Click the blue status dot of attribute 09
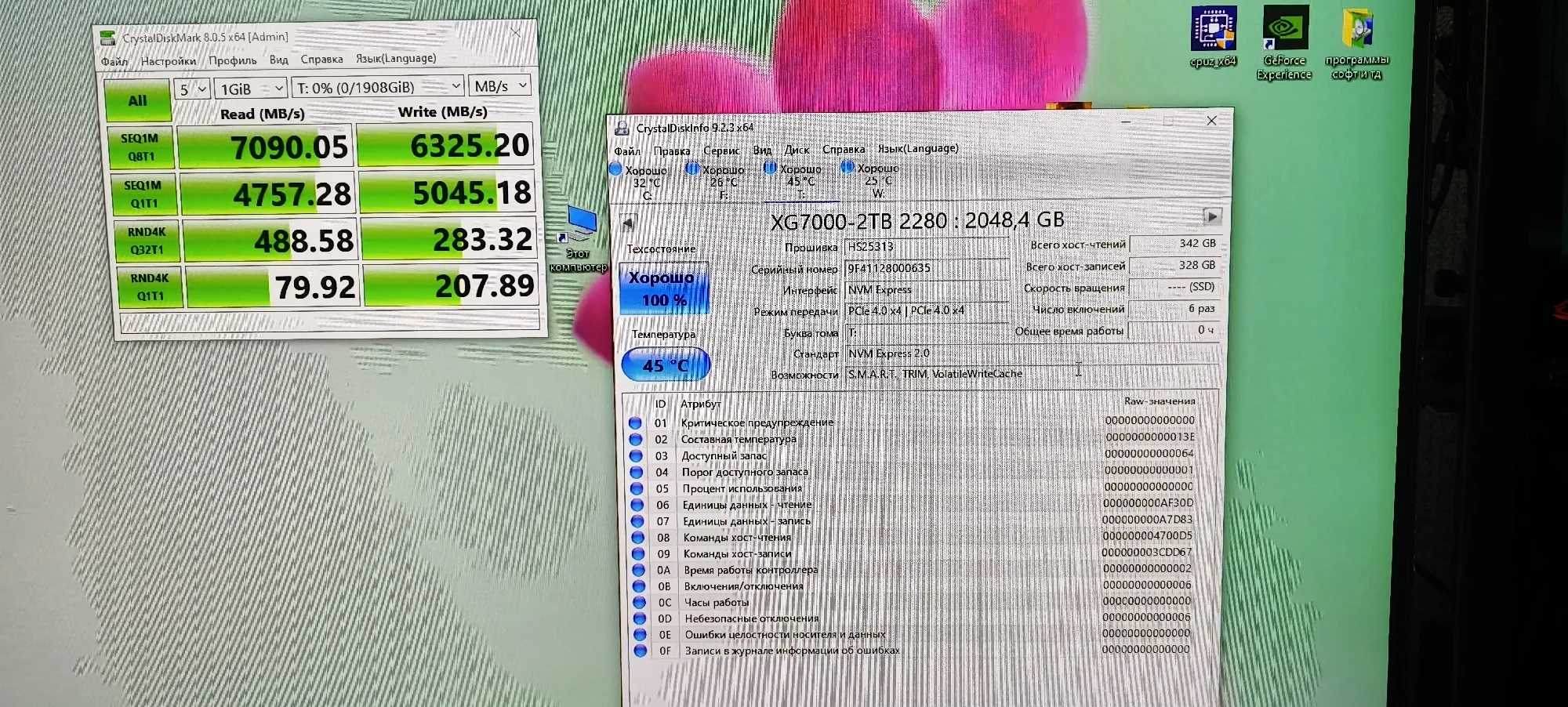1568x707 pixels. pyautogui.click(x=638, y=554)
